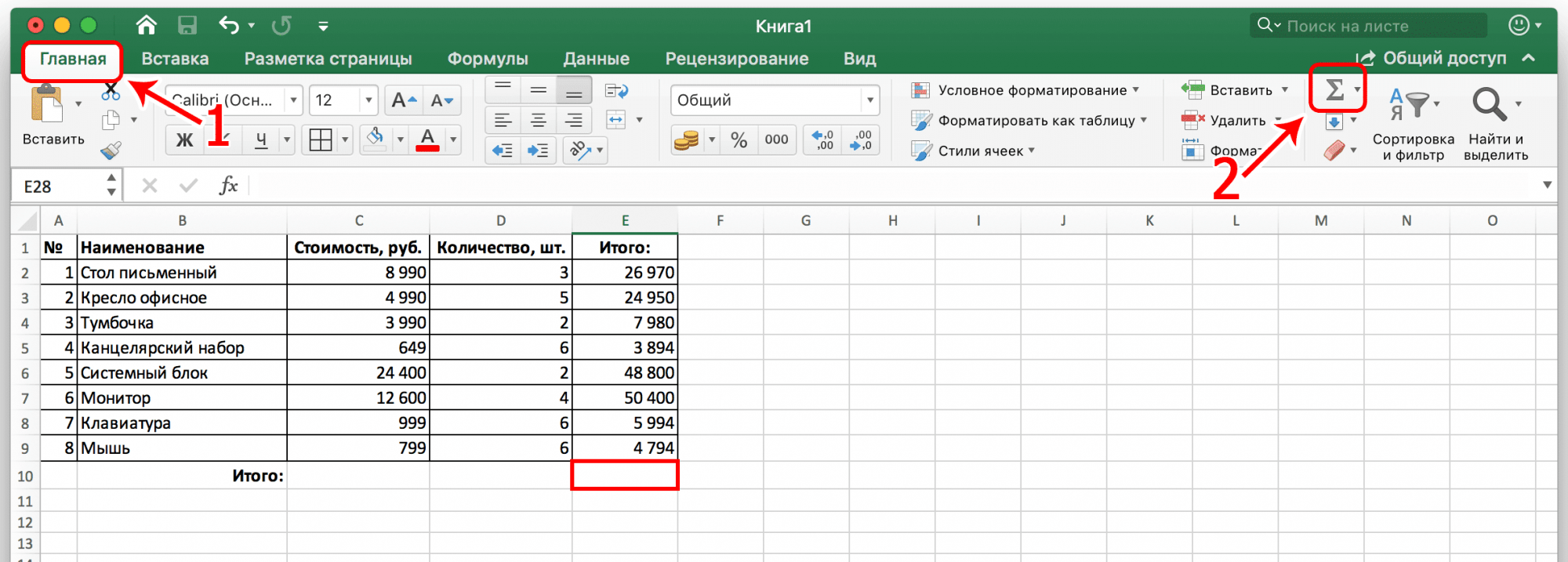Apply thousands separator 000 style

click(x=776, y=140)
